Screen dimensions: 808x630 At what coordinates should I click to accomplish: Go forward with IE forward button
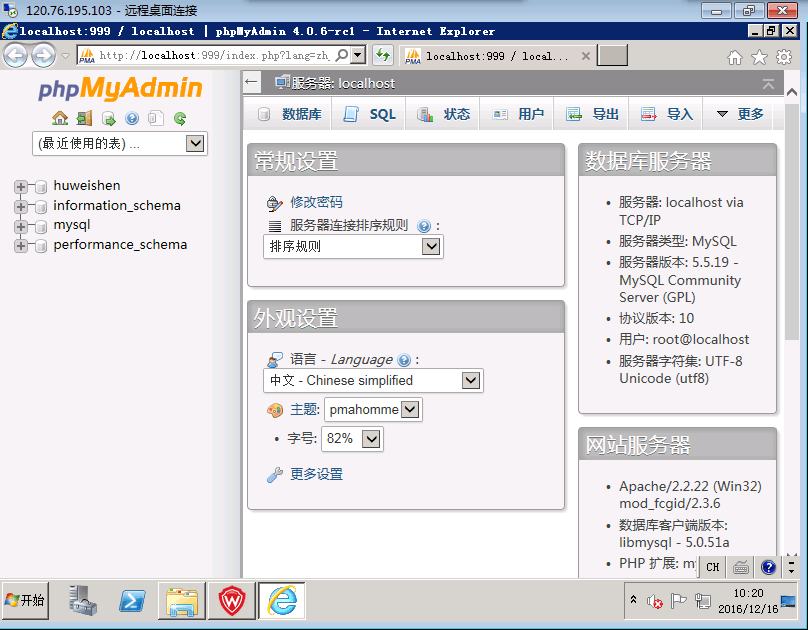click(x=43, y=55)
